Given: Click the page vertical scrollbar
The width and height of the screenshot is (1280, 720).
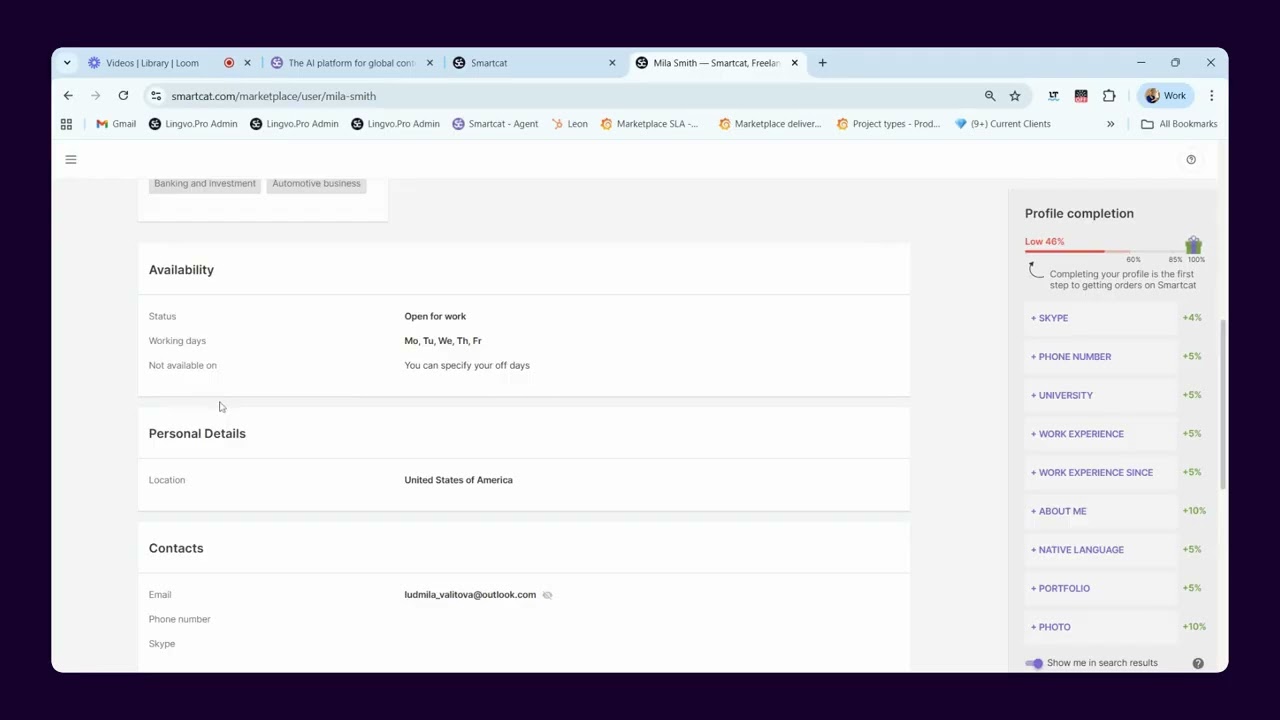Looking at the screenshot, I should [1223, 405].
